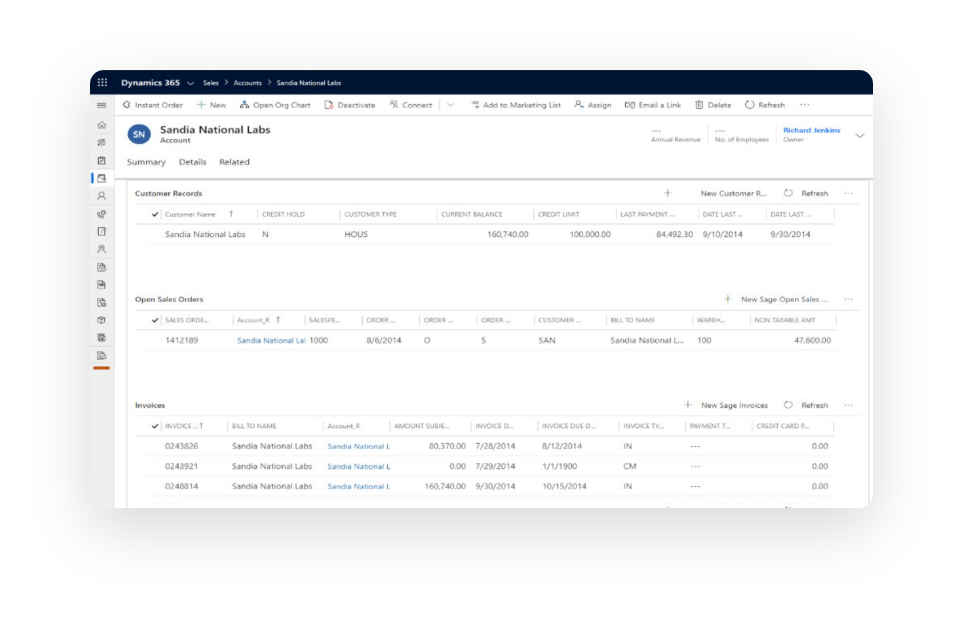Click the 160,740.00 current balance cell
This screenshot has width=963, height=618.
tap(507, 235)
